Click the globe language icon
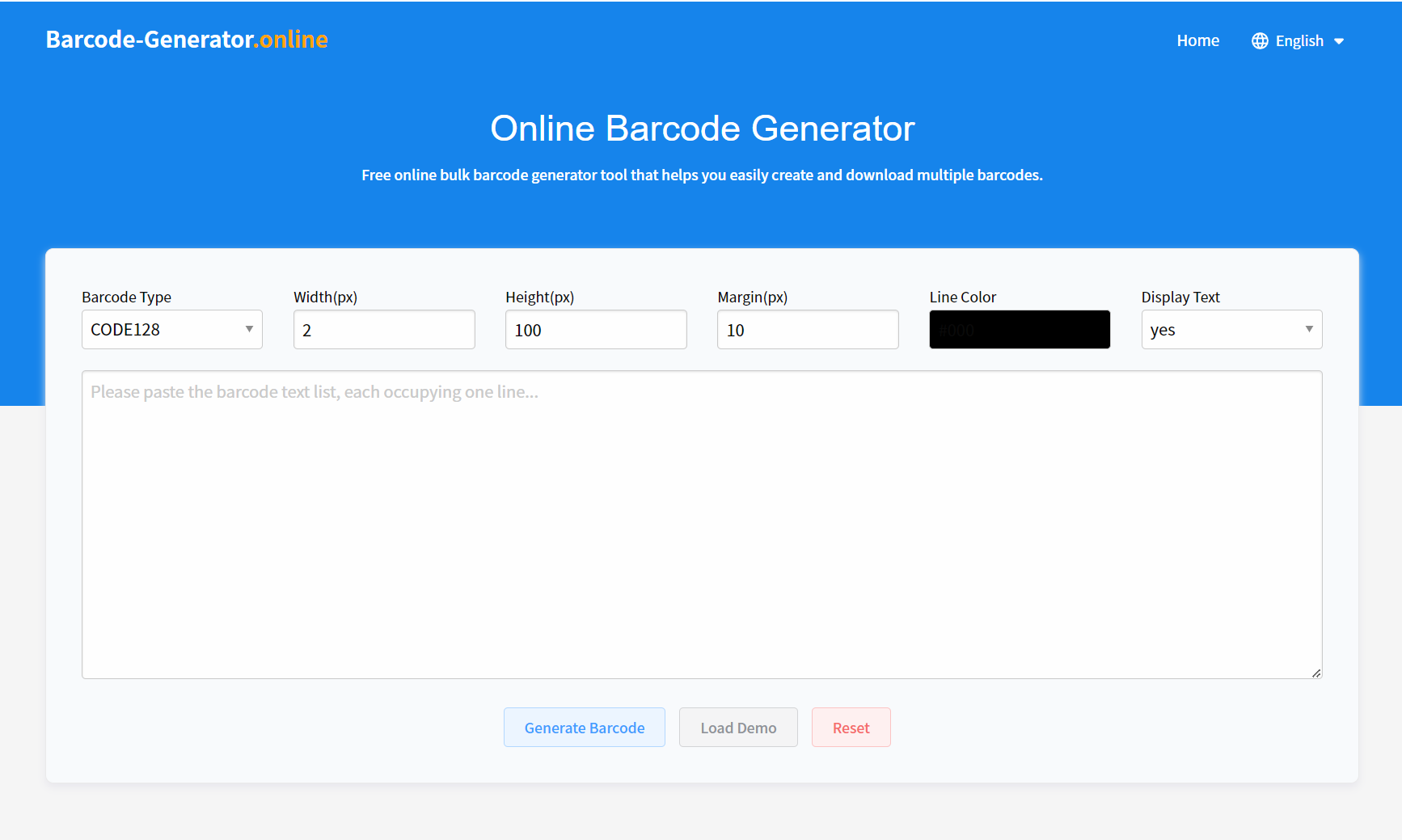Screen dimensions: 1402x840 click(x=1260, y=41)
